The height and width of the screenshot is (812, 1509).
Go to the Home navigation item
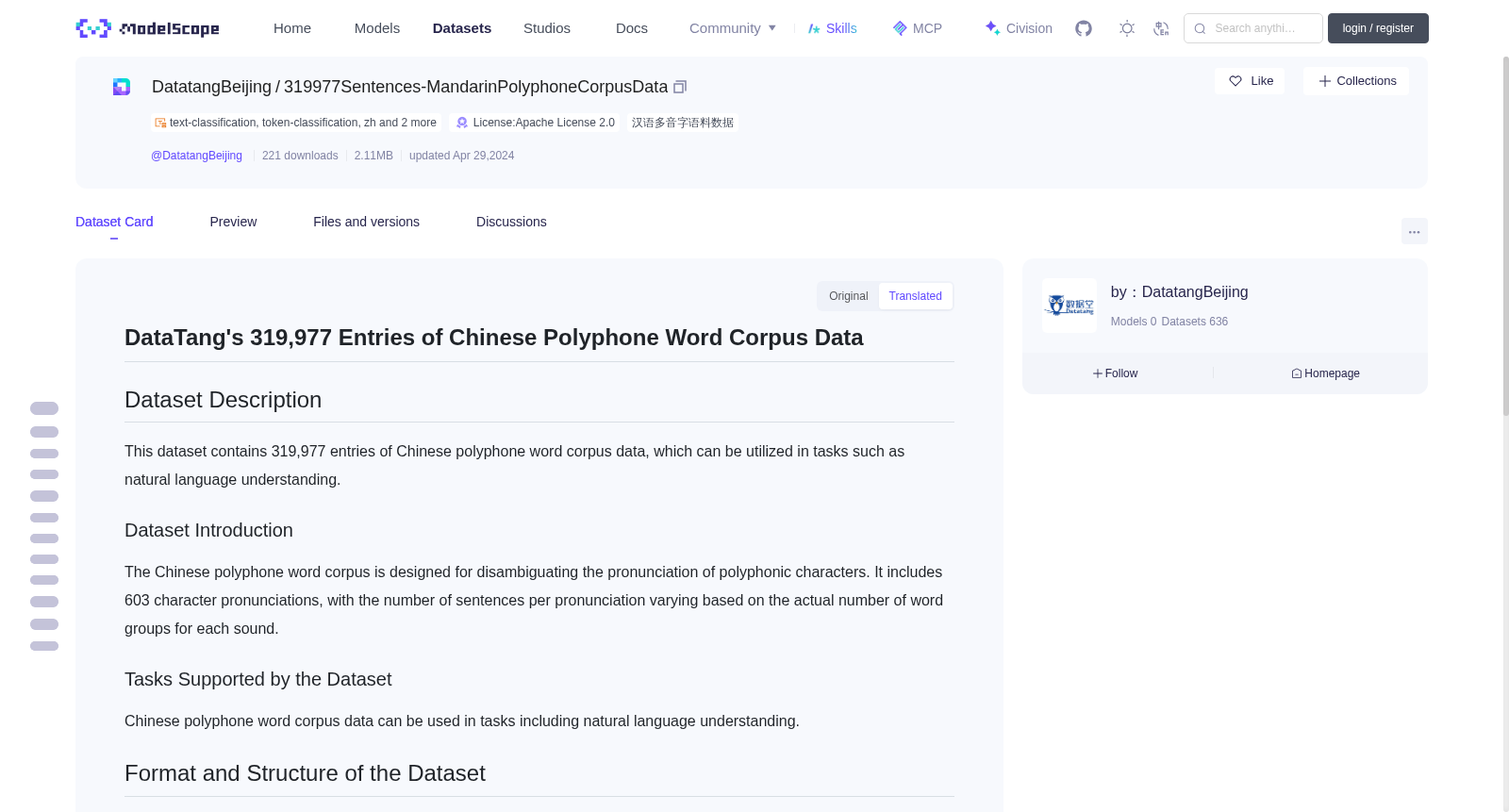pyautogui.click(x=292, y=28)
